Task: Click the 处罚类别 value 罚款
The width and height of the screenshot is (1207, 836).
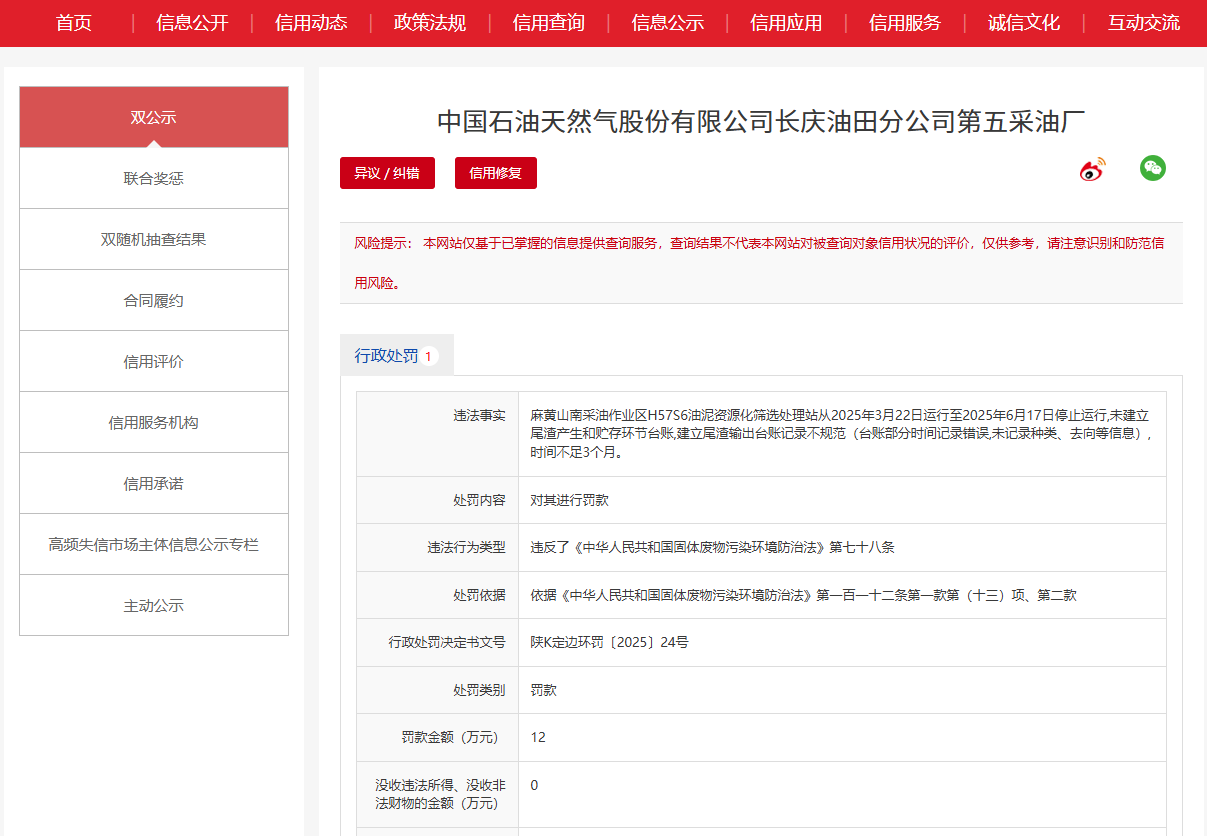Action: pyautogui.click(x=543, y=690)
